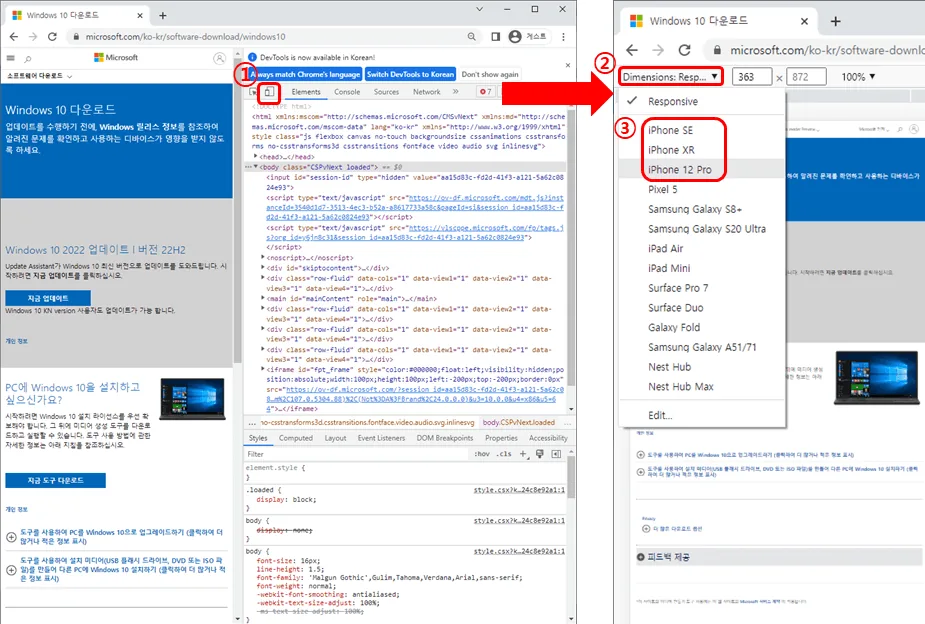Open the style.csx link beside the .loaded rule
This screenshot has height=624, width=925.
519,490
